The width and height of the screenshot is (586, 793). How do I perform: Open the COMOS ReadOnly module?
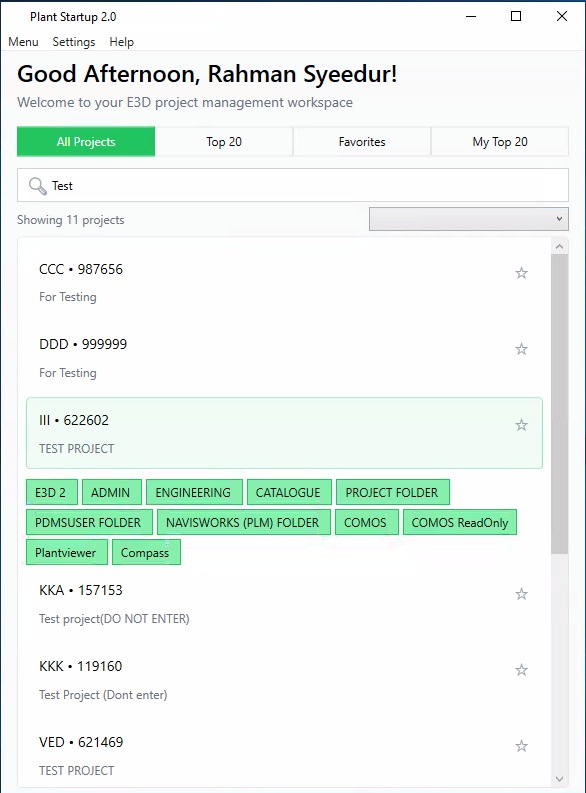pyautogui.click(x=460, y=522)
